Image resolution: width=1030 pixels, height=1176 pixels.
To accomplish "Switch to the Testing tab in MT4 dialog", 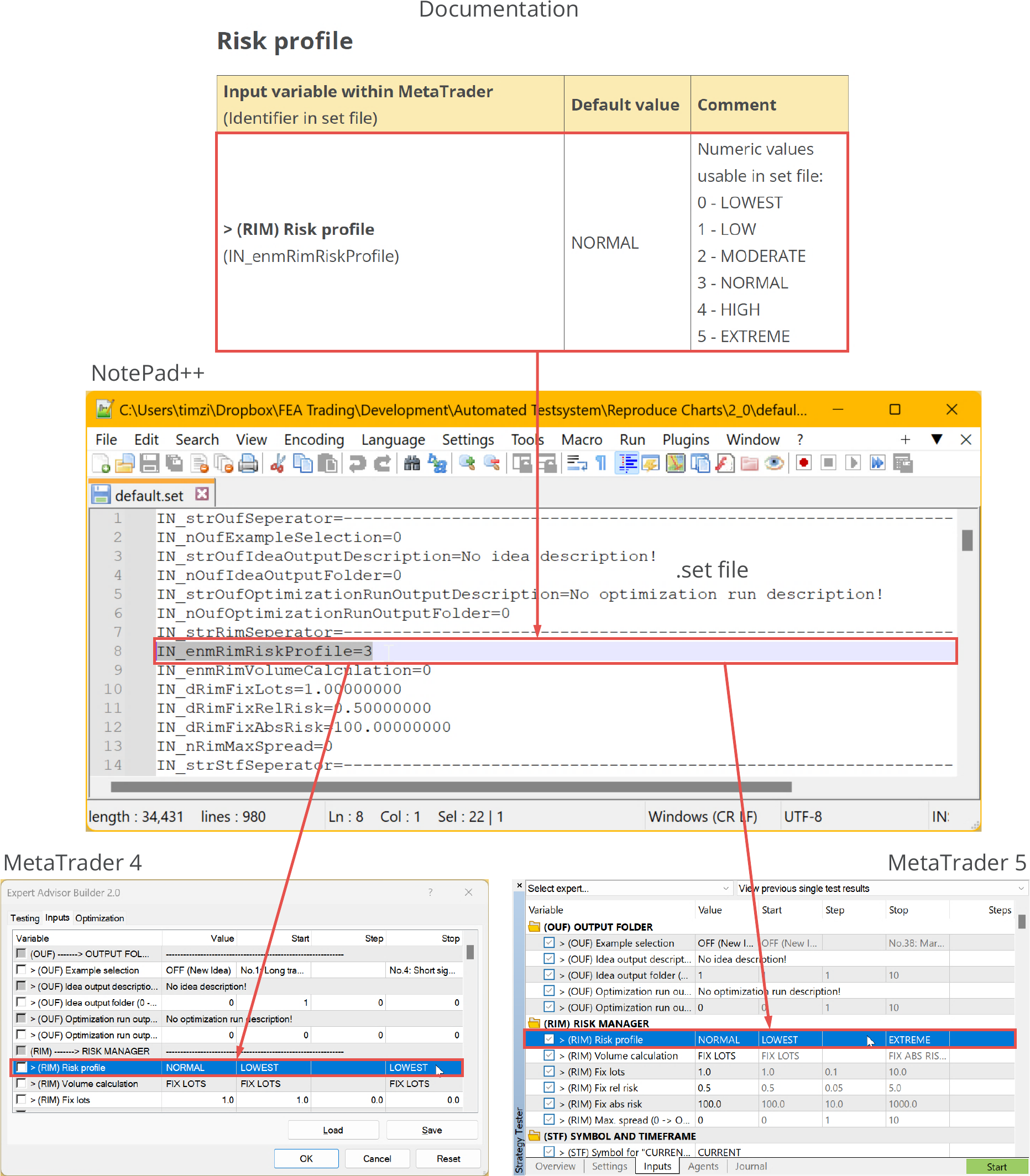I will point(25,918).
